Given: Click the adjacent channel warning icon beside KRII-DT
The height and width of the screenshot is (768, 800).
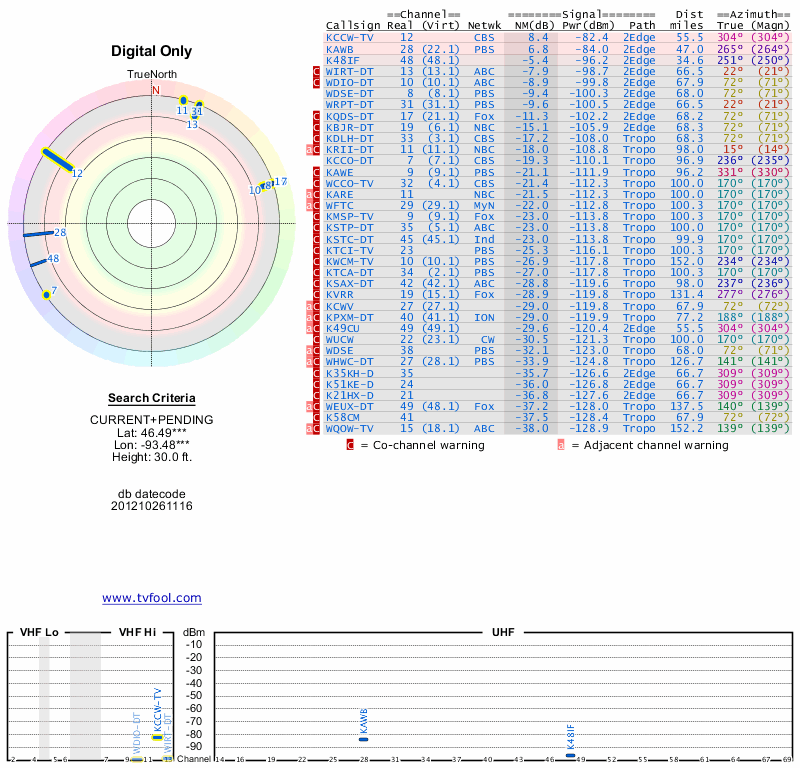Looking at the screenshot, I should pos(309,150).
